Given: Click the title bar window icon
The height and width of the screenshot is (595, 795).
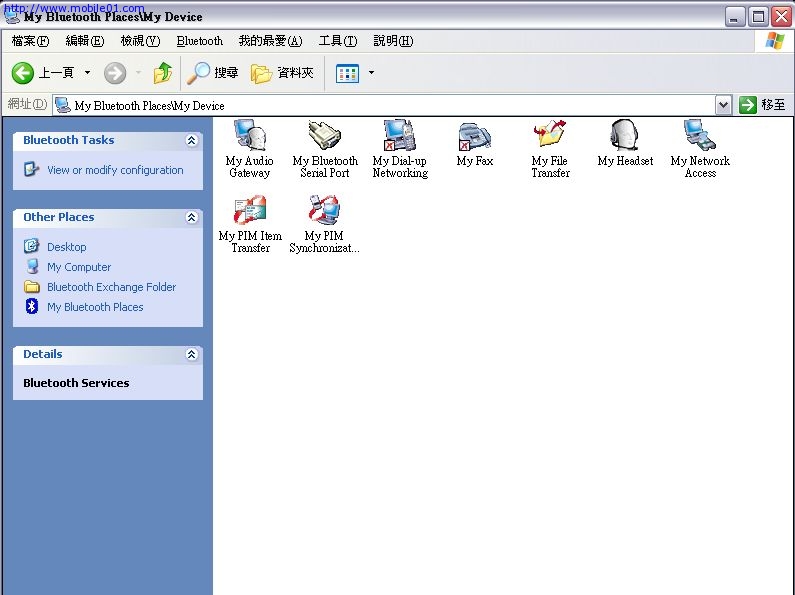Looking at the screenshot, I should pyautogui.click(x=12, y=16).
